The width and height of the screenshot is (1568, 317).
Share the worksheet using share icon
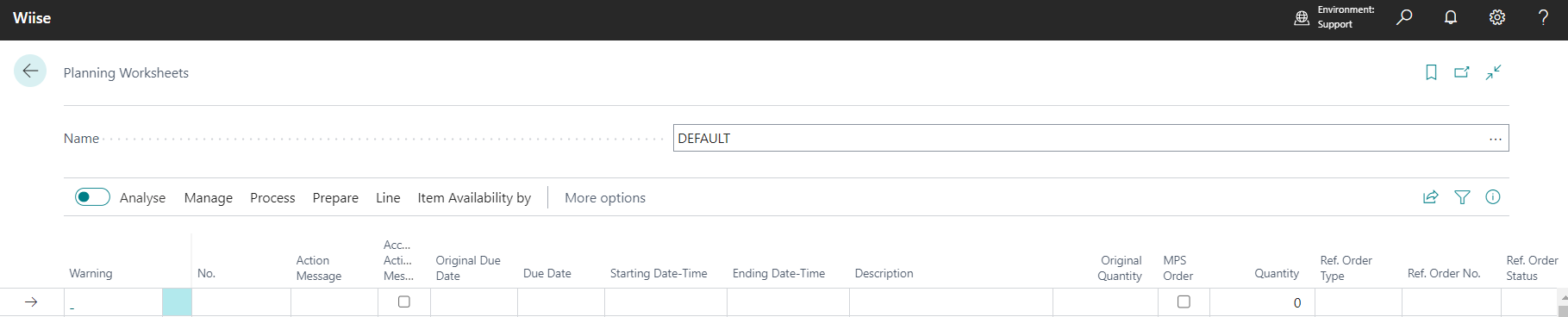tap(1431, 197)
